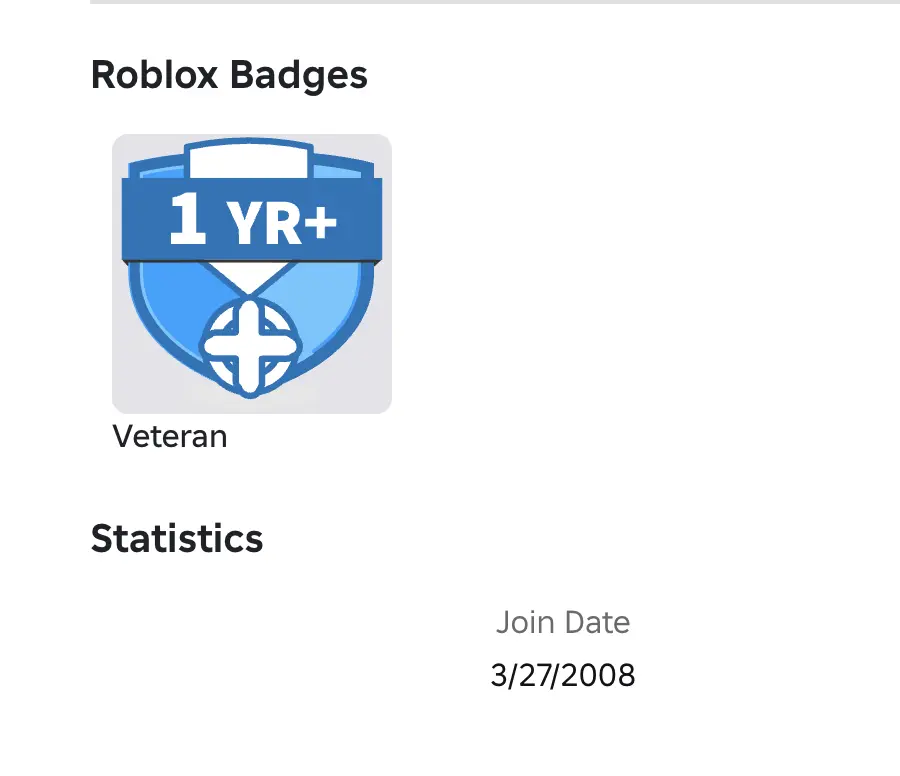Select the white cross emblem on the badge
The image size is (900, 776).
(250, 345)
